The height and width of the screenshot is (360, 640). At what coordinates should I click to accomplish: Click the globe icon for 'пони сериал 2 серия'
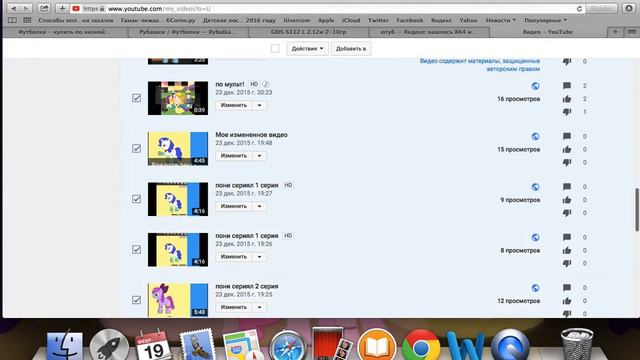tap(536, 288)
